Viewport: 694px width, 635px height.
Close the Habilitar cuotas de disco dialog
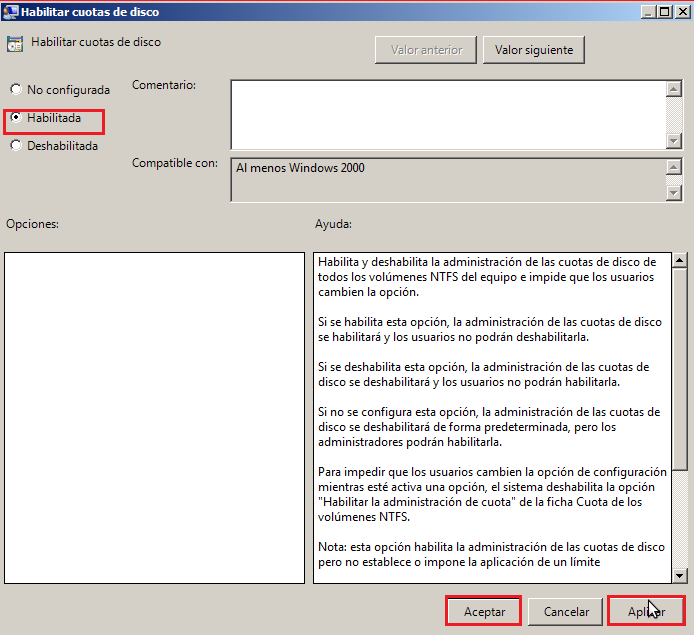point(682,12)
